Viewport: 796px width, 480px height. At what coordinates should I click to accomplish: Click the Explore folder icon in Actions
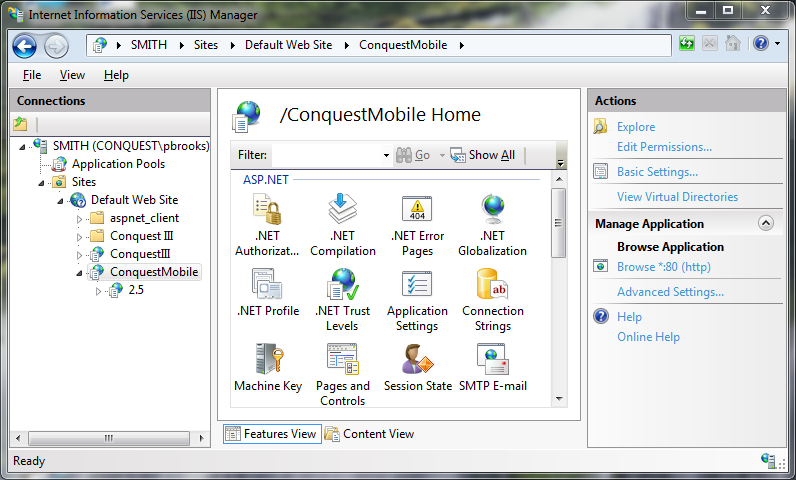(x=601, y=126)
